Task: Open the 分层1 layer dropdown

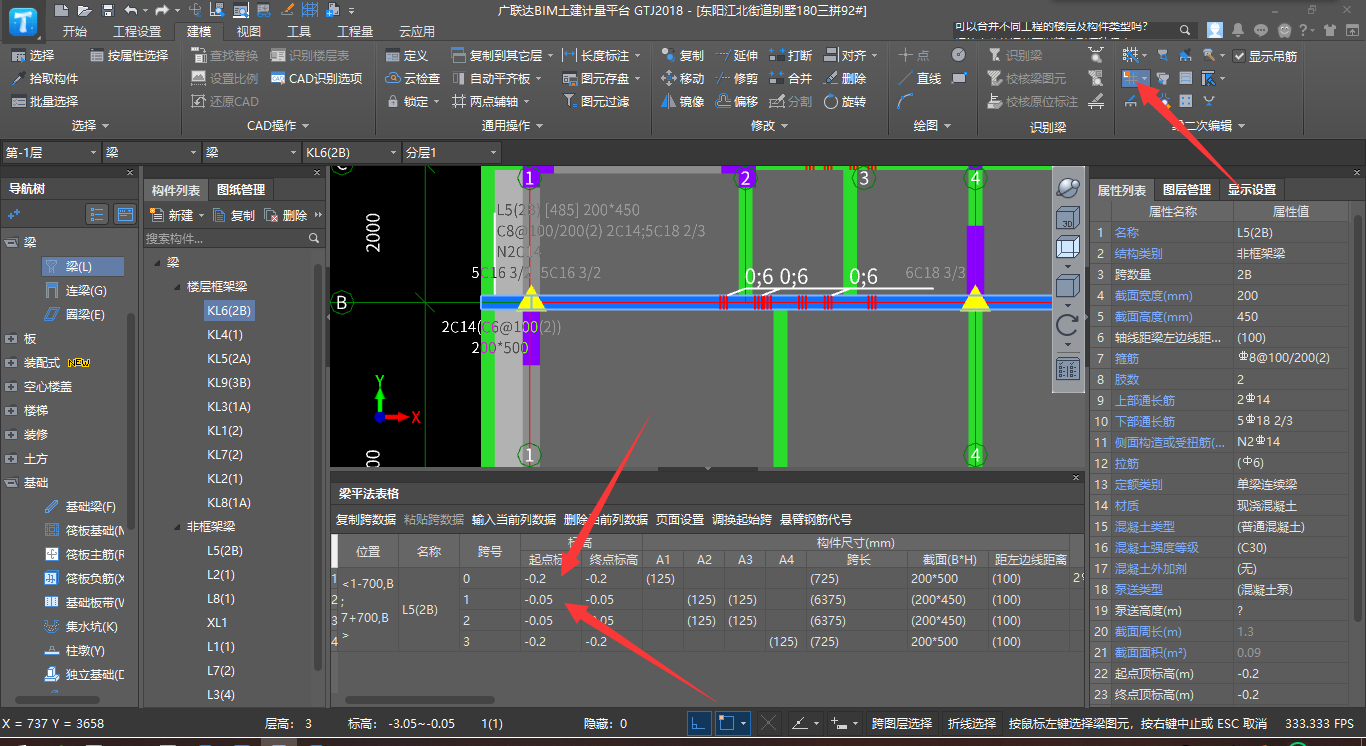Action: pos(450,153)
